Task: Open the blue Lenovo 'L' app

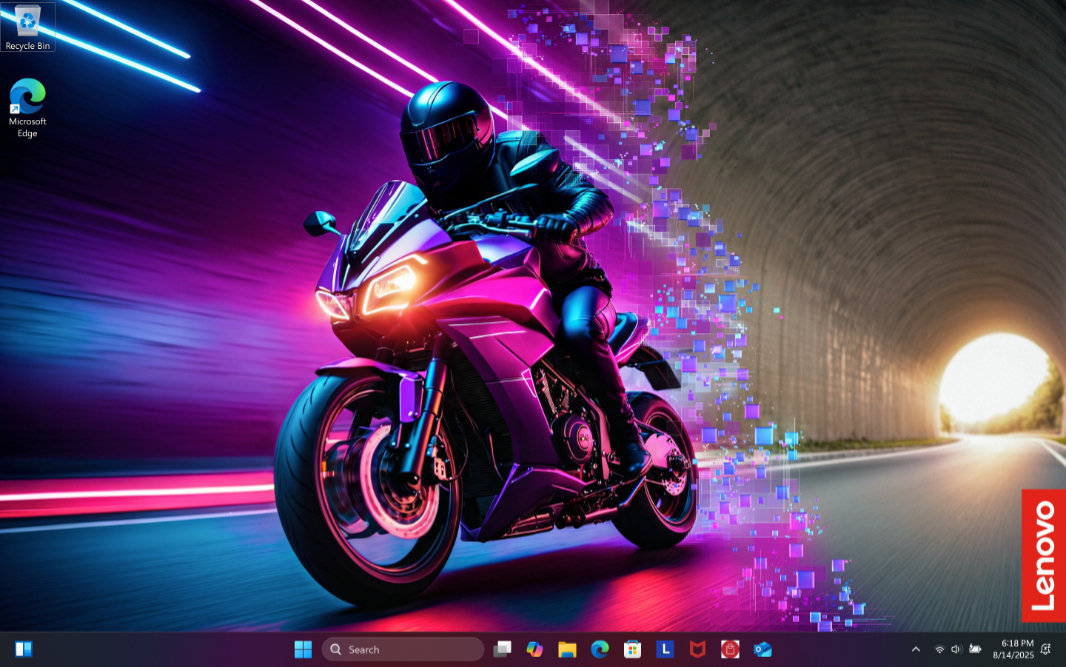Action: [665, 649]
